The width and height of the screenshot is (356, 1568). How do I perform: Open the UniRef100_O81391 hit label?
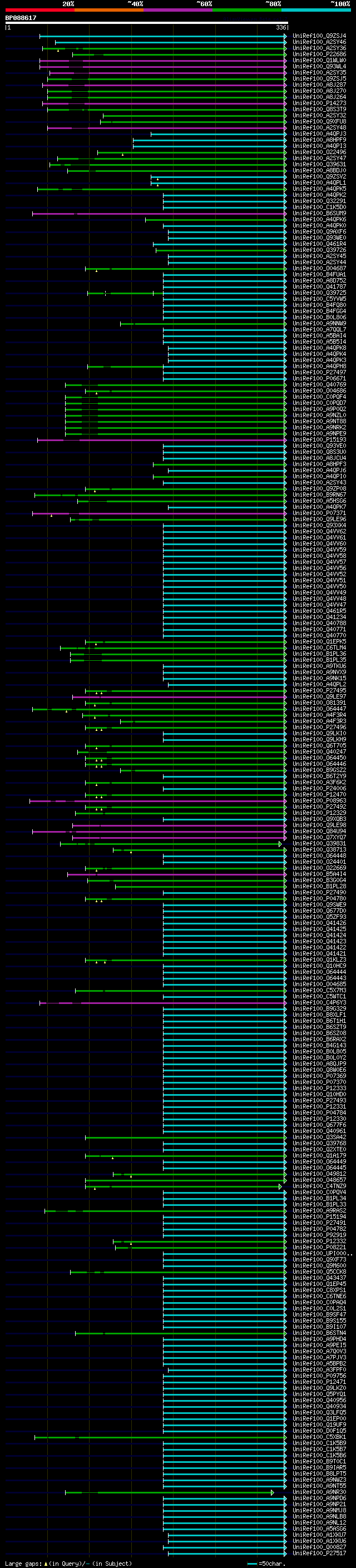tap(319, 703)
